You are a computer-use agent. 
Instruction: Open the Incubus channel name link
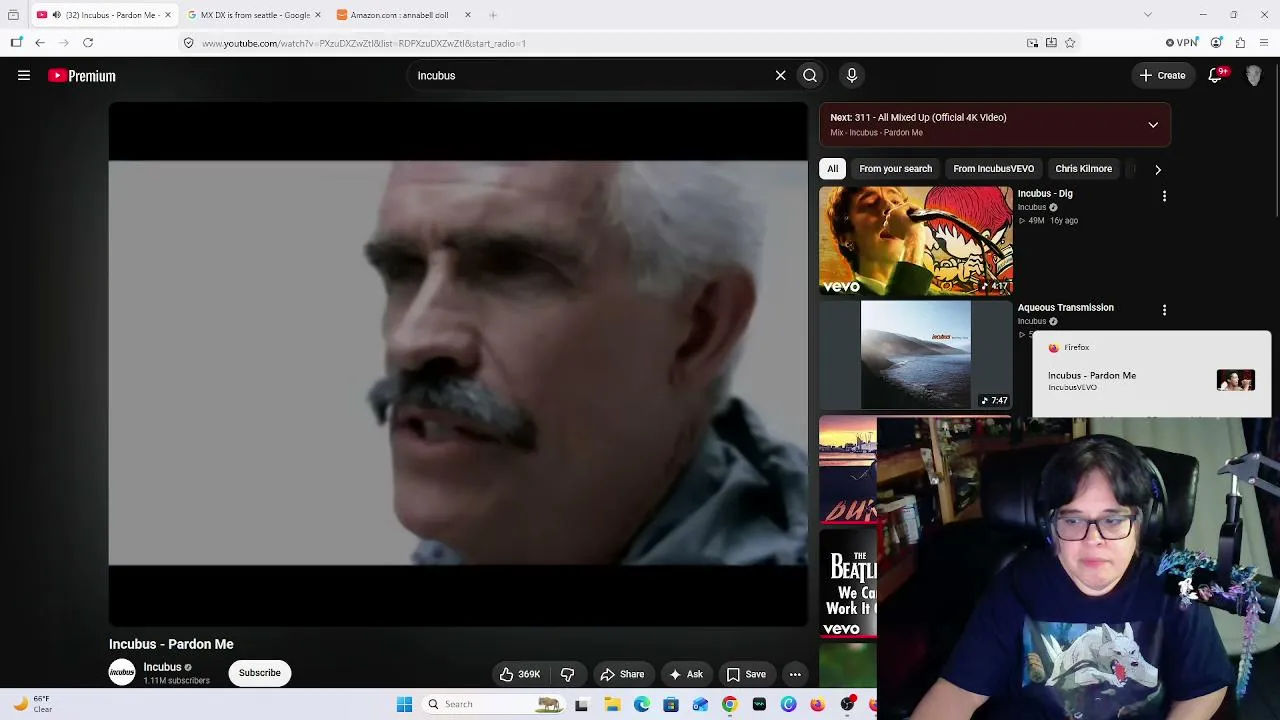tap(162, 667)
